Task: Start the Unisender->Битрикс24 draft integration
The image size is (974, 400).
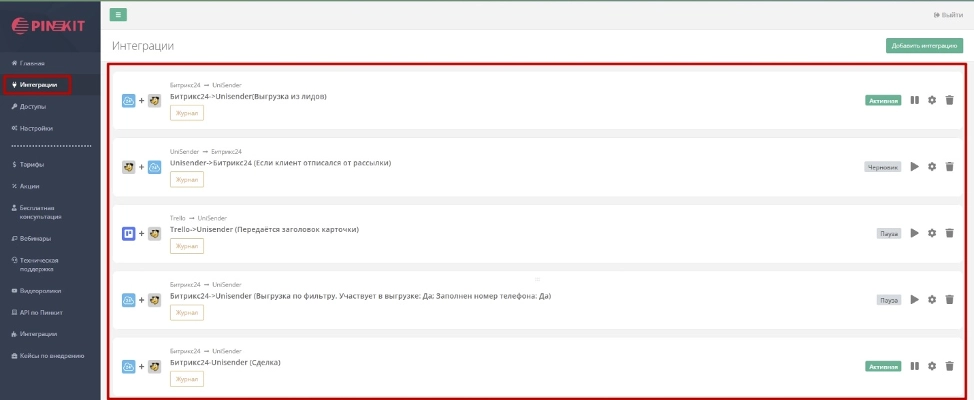Action: click(914, 167)
